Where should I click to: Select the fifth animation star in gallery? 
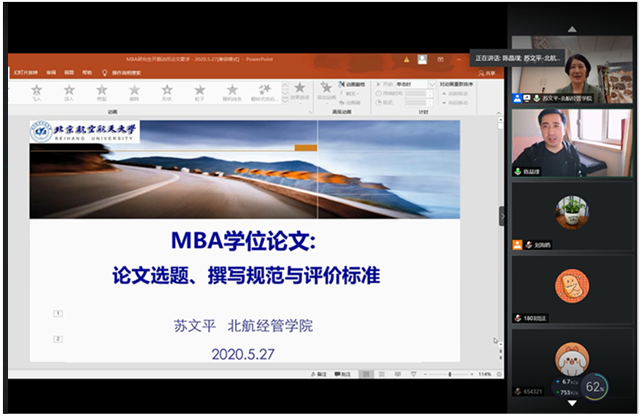tap(166, 90)
